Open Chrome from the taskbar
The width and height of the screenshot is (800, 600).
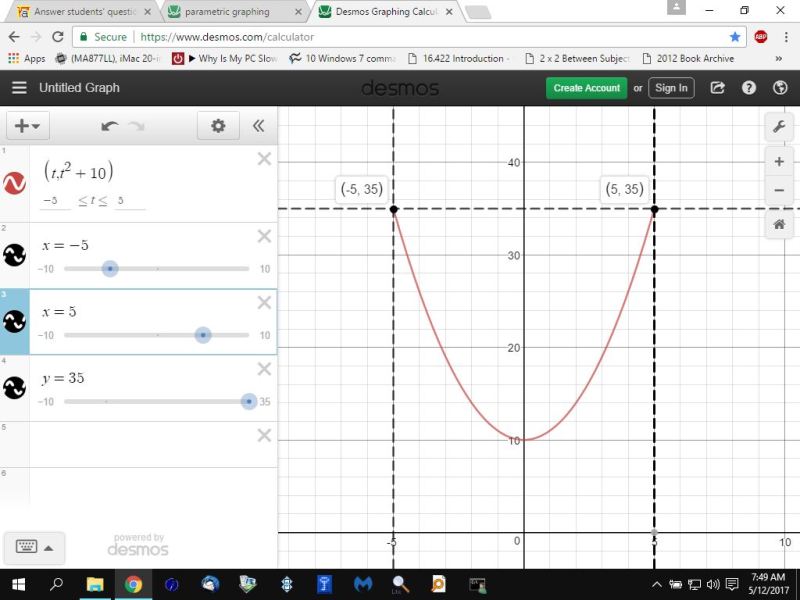pos(133,584)
